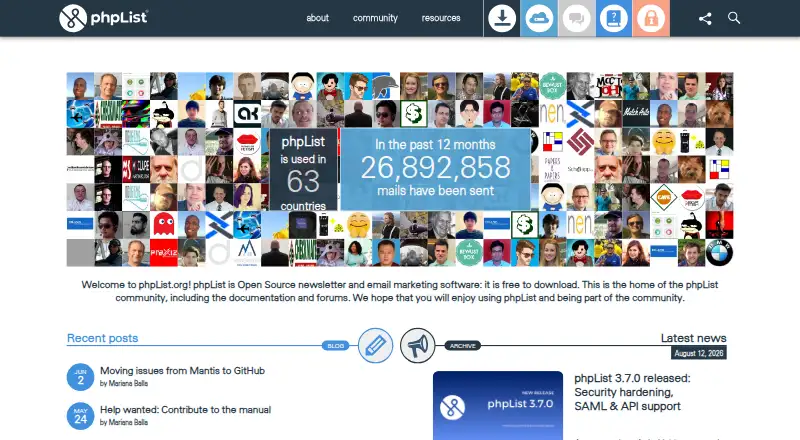Open the community menu
The image size is (800, 440).
pyautogui.click(x=375, y=18)
